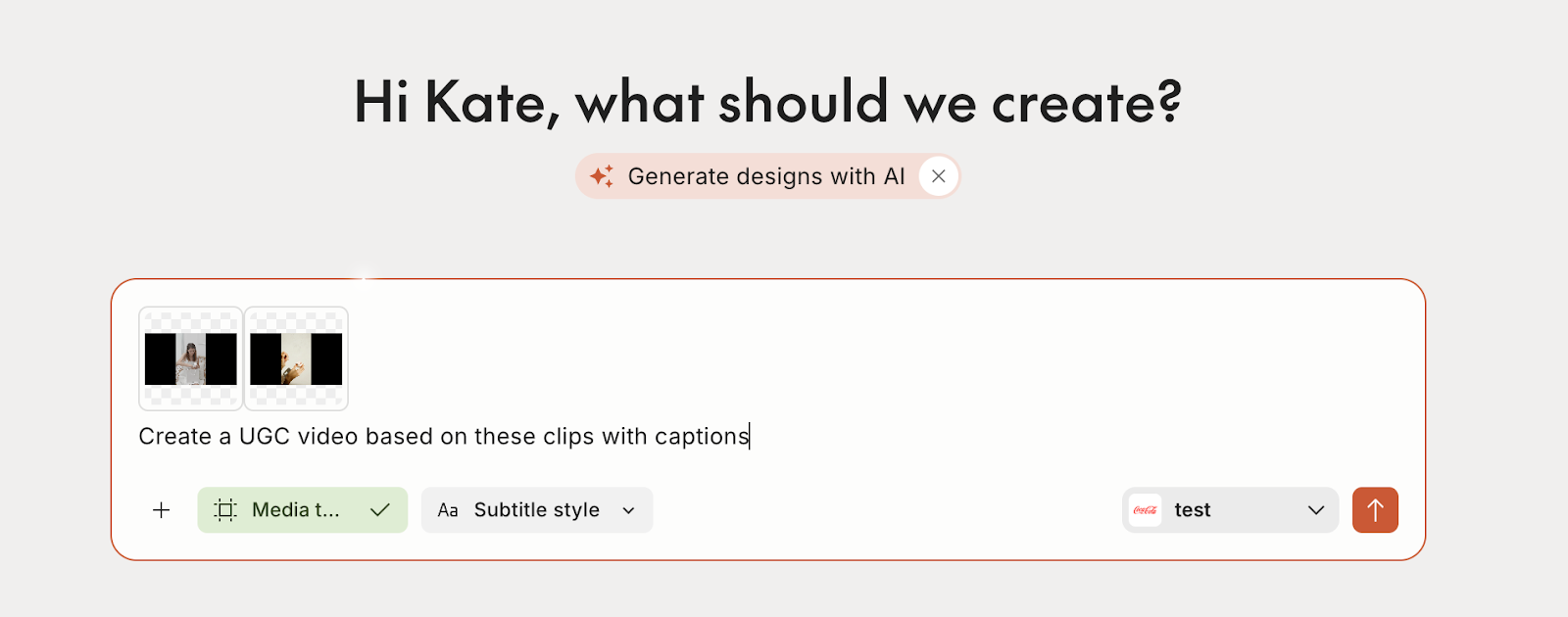Image resolution: width=1568 pixels, height=617 pixels.
Task: Open the test brand selector
Action: click(x=1193, y=510)
